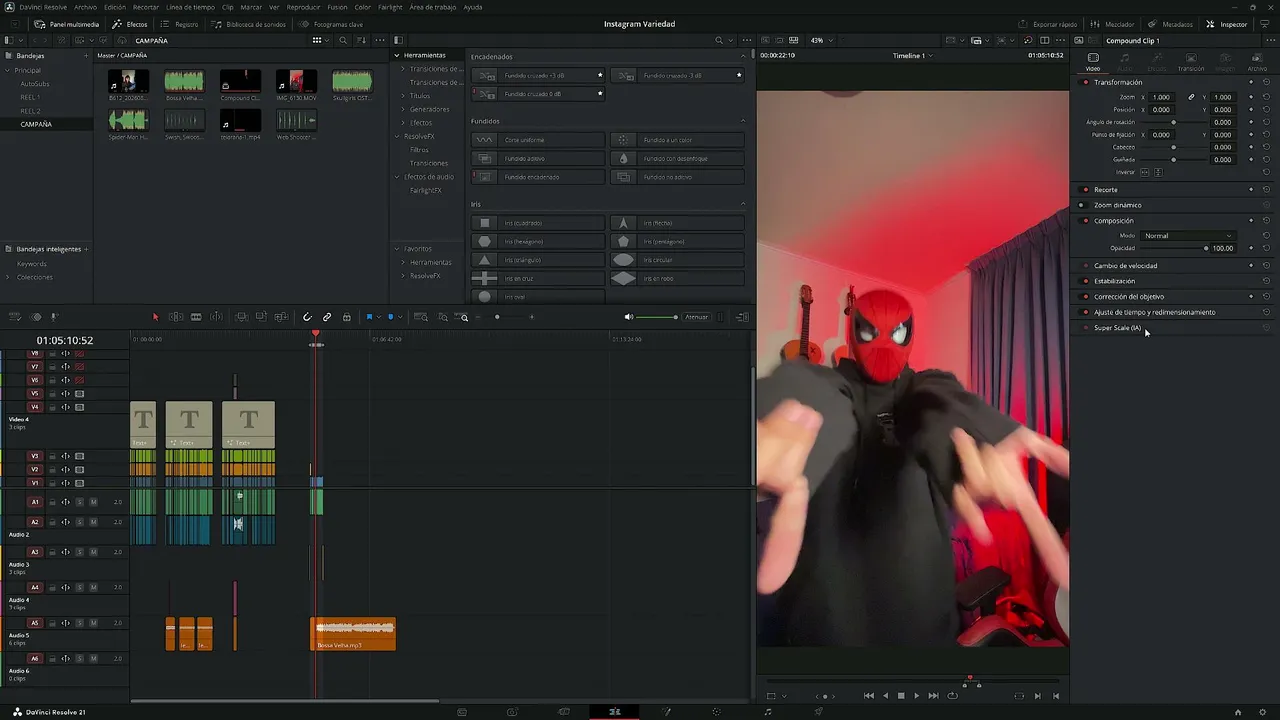This screenshot has height=720, width=1280.
Task: Add keyframe for Recorte section
Action: click(1251, 190)
